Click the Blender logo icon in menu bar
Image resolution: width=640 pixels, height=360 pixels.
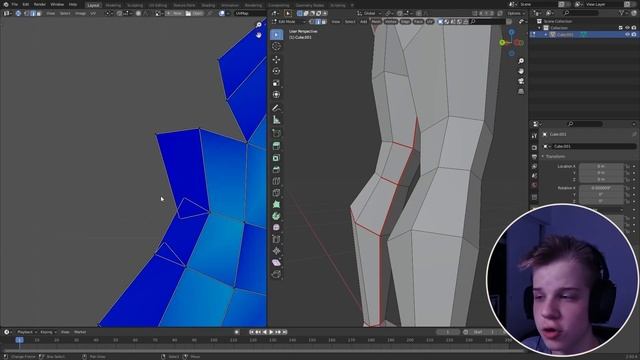[x=5, y=4]
